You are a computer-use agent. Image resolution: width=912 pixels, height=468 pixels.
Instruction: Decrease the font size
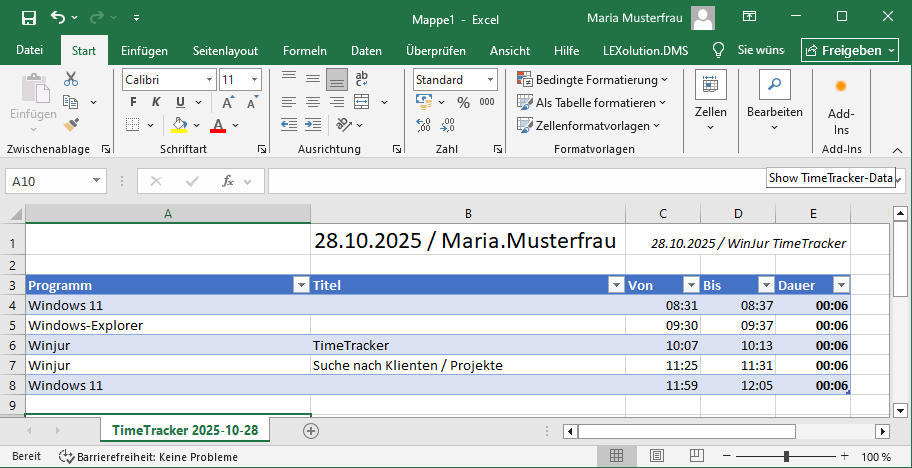(x=252, y=102)
